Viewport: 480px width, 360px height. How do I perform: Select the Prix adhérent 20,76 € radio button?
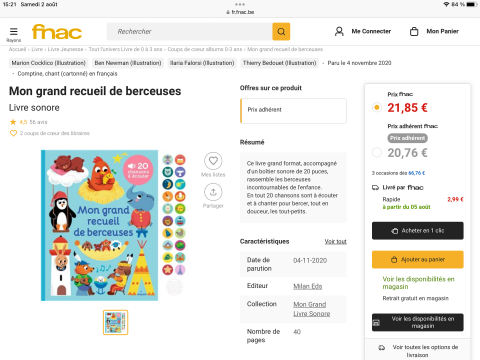click(x=377, y=152)
